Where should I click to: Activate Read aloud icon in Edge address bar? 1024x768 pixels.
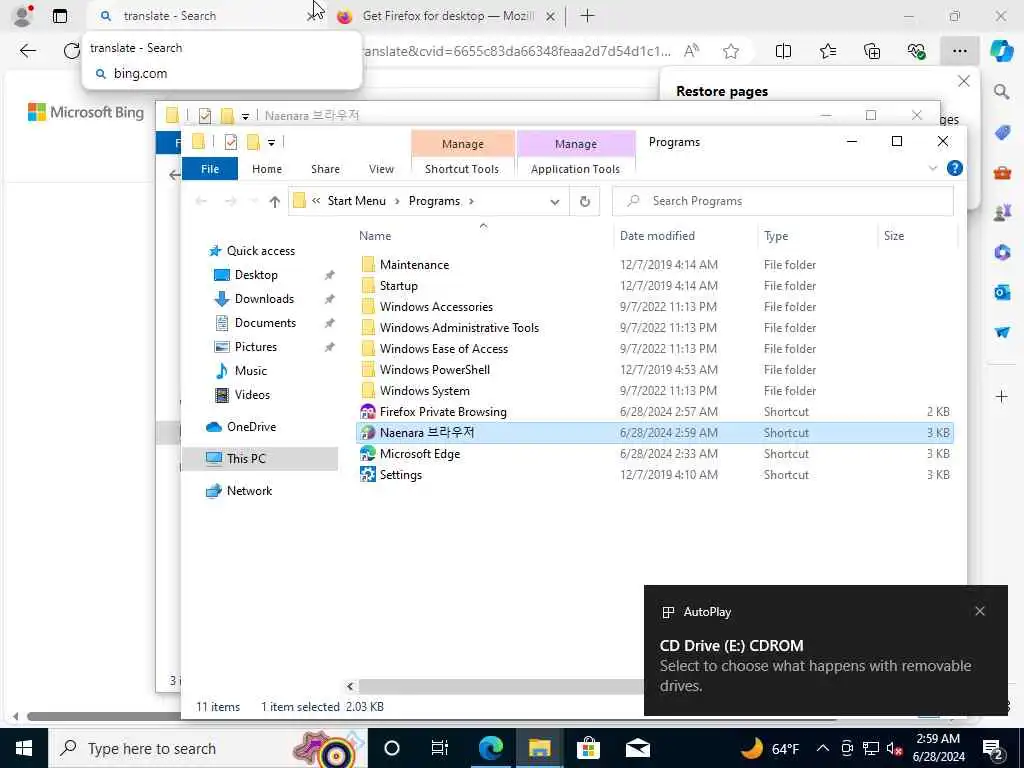point(691,51)
